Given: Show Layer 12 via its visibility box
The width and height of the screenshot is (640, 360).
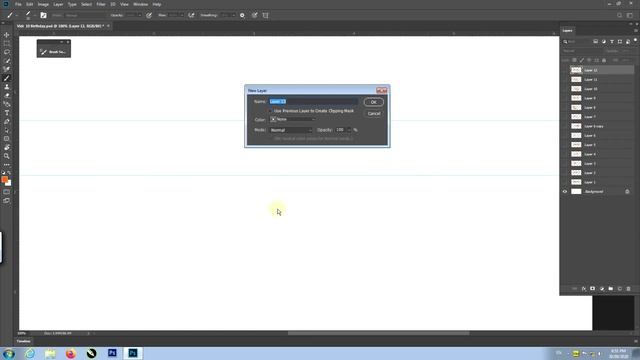Looking at the screenshot, I should (565, 70).
